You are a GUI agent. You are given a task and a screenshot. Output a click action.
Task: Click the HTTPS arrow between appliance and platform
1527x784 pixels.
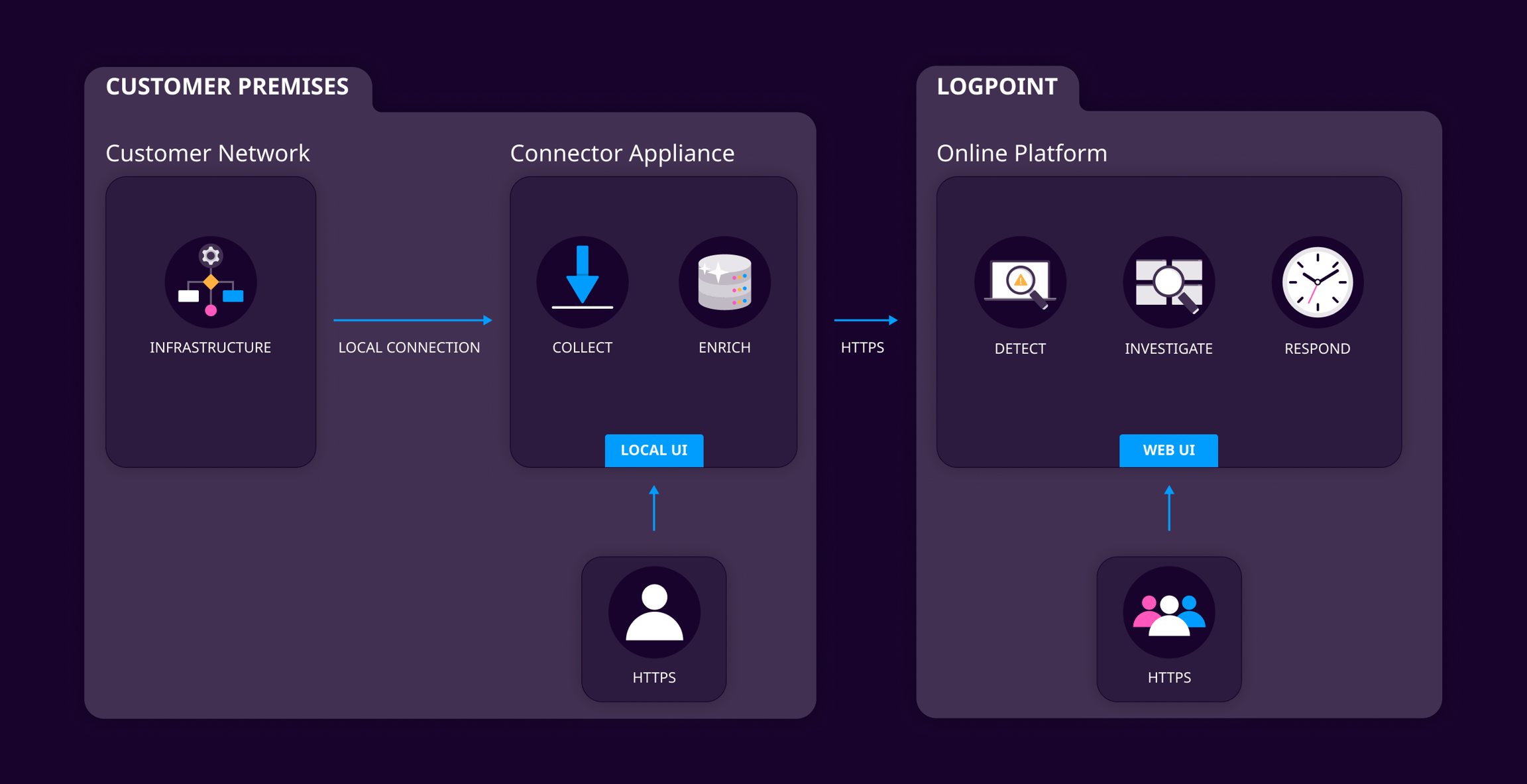click(x=866, y=320)
